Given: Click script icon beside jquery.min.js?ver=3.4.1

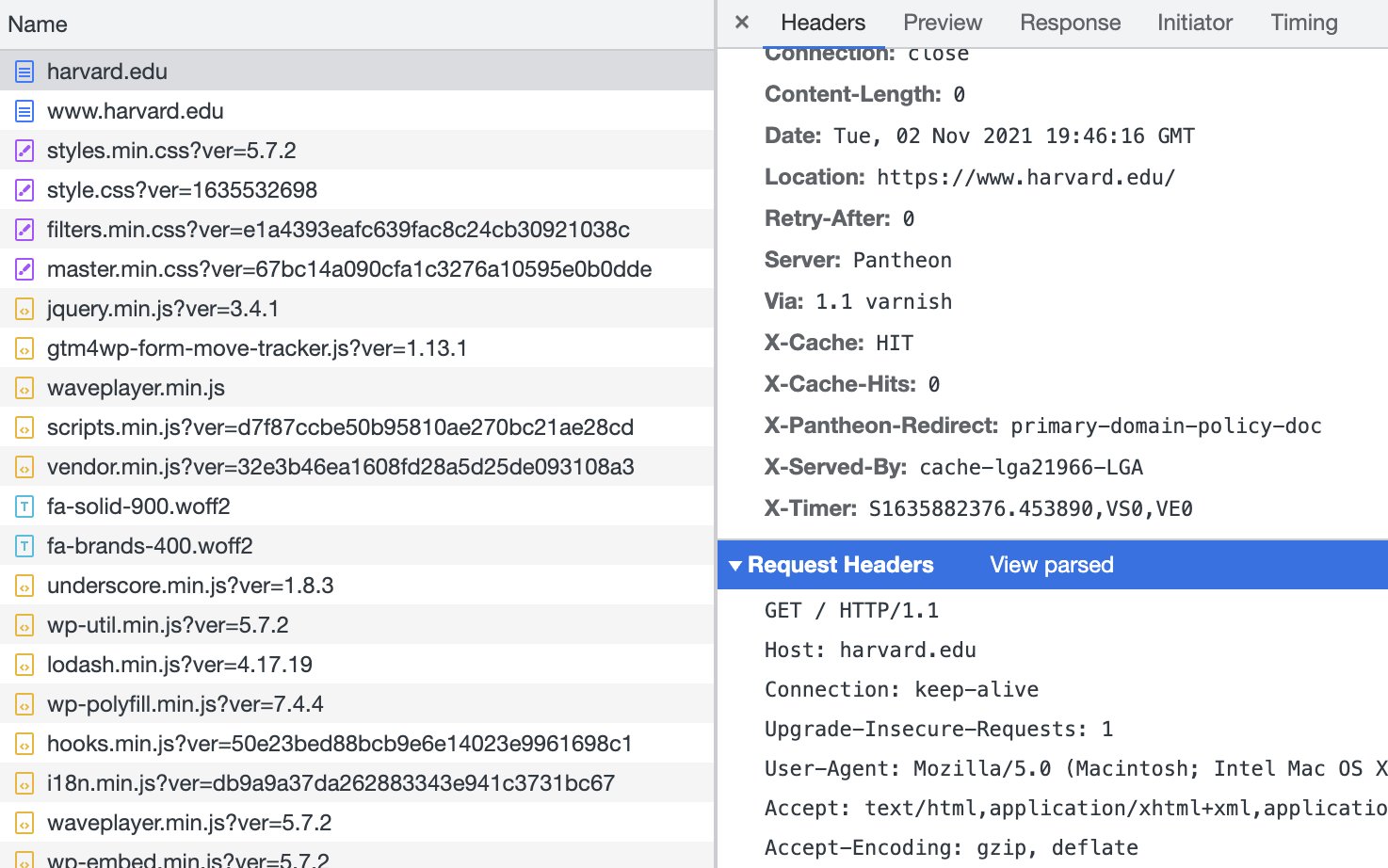Looking at the screenshot, I should click(24, 309).
